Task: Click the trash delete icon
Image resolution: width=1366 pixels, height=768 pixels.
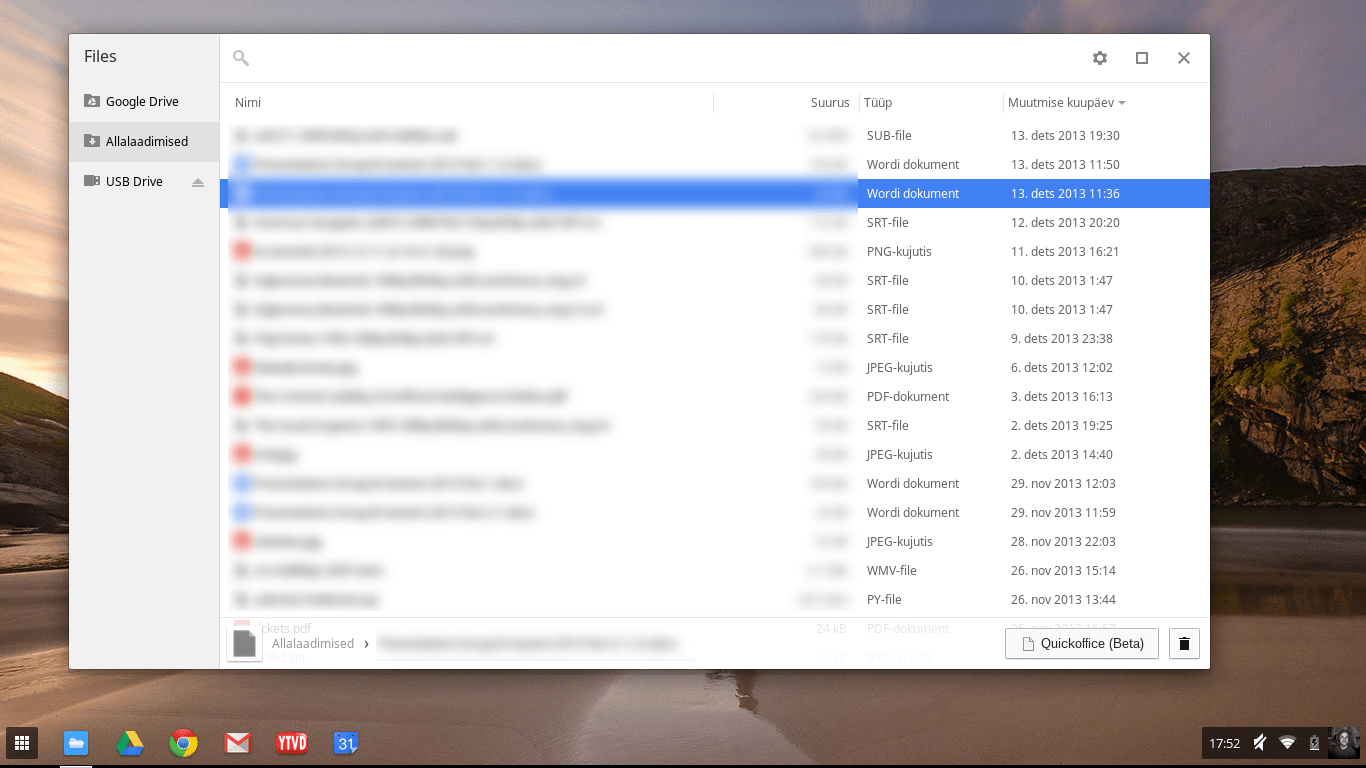Action: pyautogui.click(x=1184, y=644)
